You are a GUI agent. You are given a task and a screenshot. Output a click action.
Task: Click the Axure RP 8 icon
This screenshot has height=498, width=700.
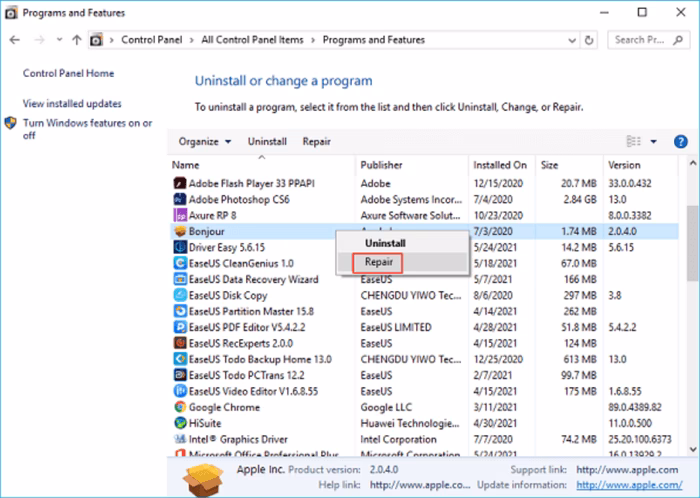click(x=180, y=216)
